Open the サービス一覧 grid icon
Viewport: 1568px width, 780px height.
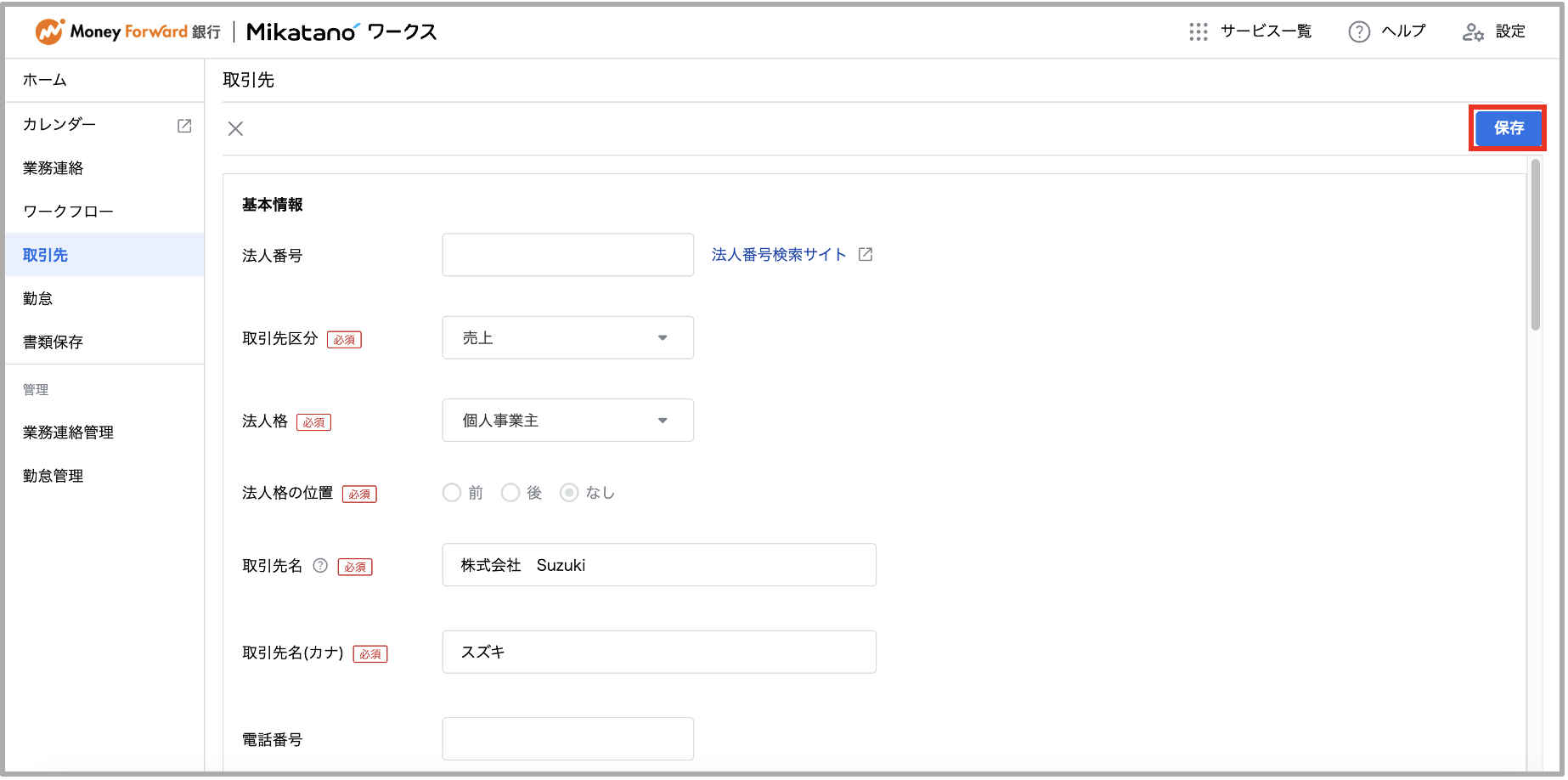tap(1199, 31)
